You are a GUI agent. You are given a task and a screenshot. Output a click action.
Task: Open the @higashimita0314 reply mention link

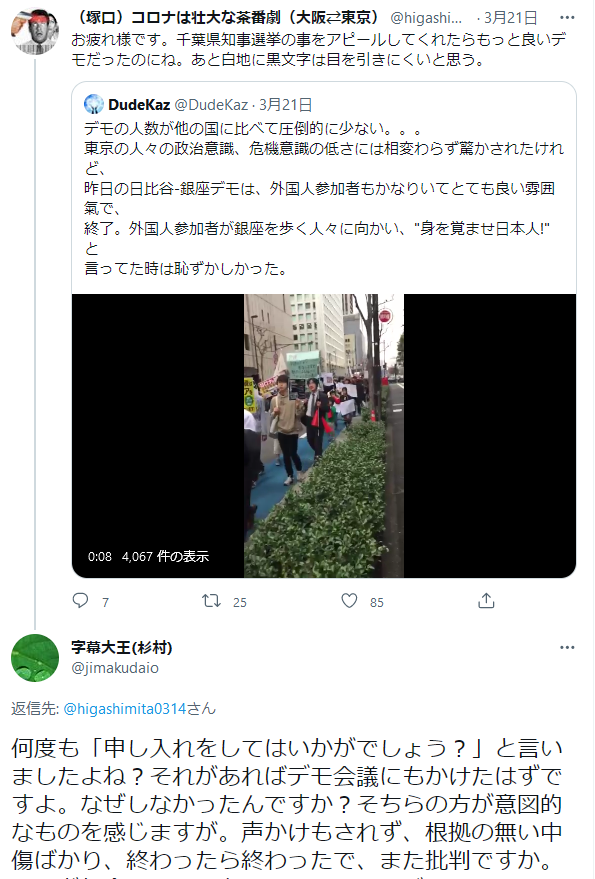pos(124,709)
